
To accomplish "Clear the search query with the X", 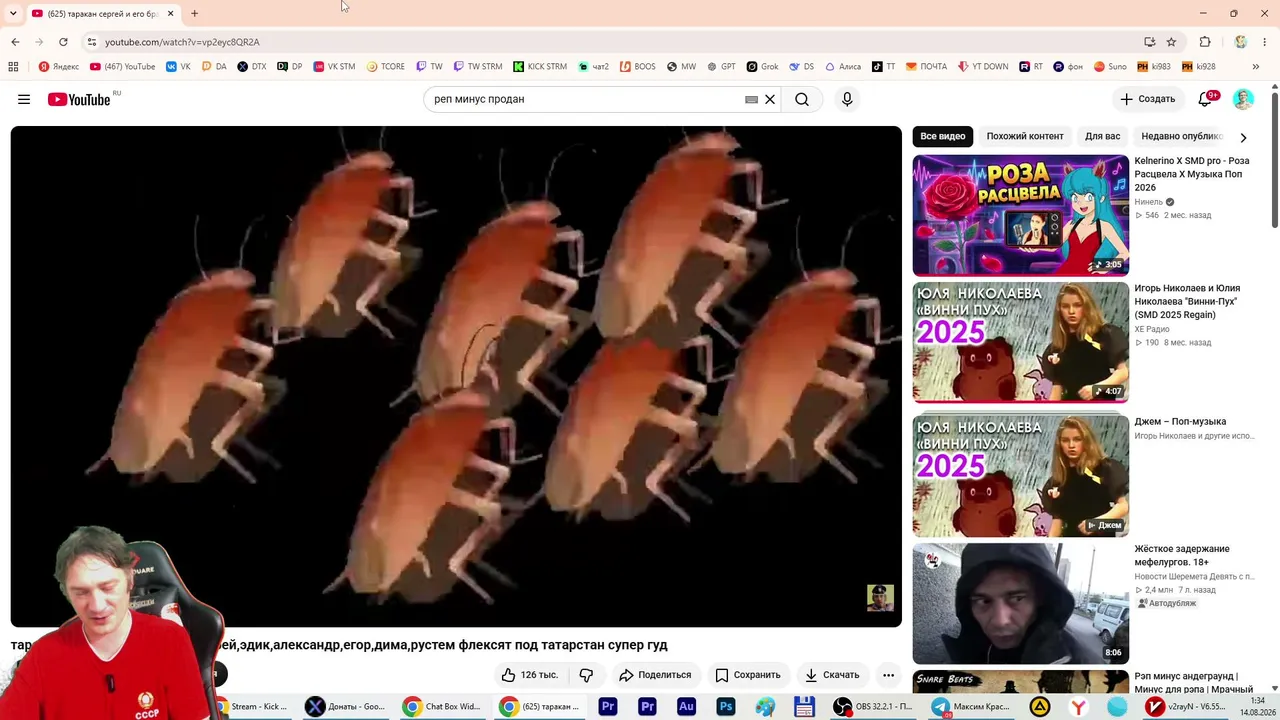I will tap(770, 99).
